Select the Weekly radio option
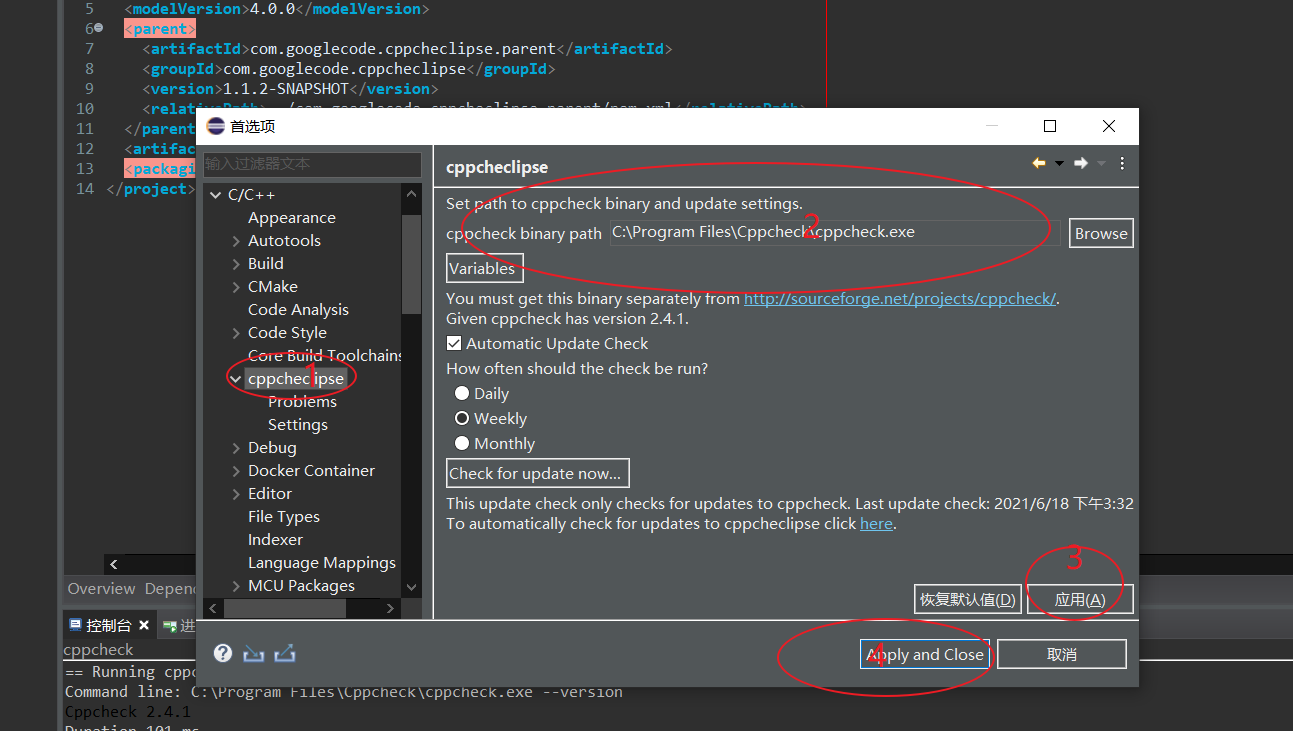 462,418
